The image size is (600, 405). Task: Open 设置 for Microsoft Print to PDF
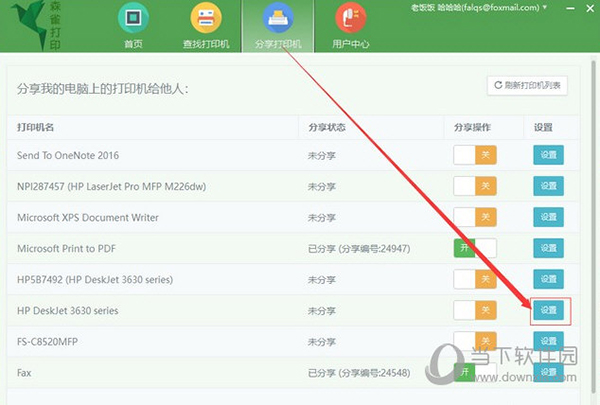548,248
